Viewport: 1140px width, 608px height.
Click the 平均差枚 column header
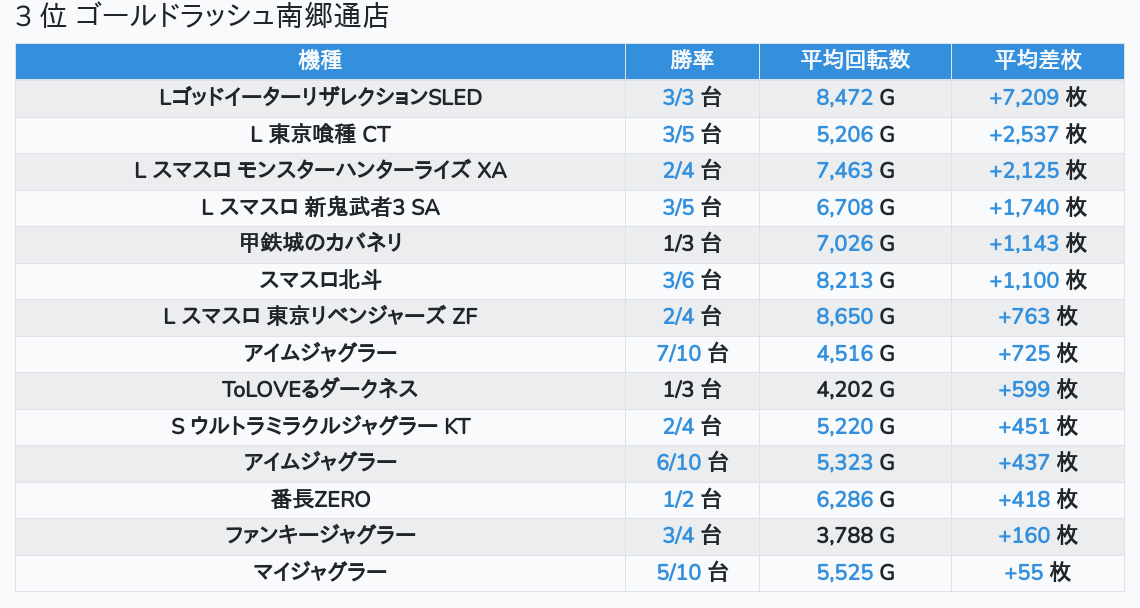pyautogui.click(x=1038, y=60)
